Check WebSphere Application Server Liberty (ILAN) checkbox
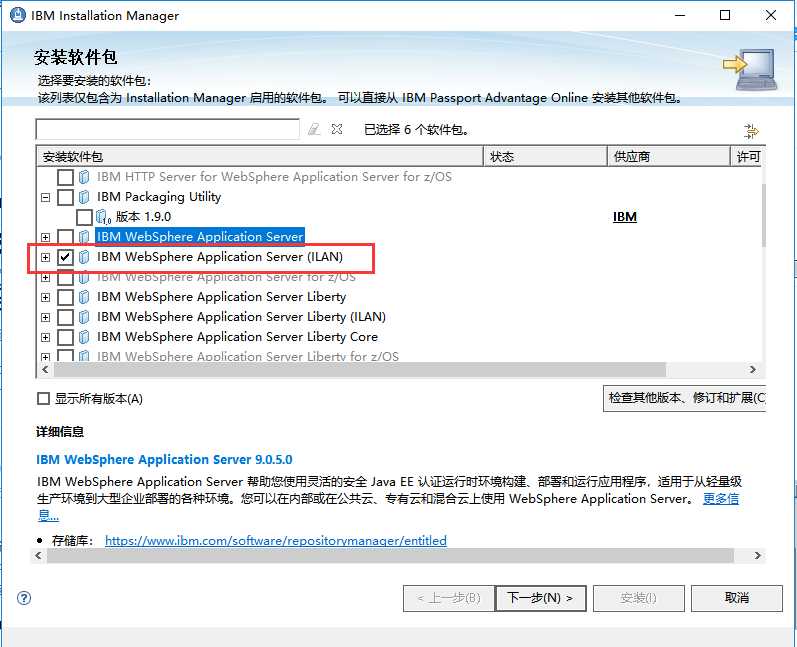The height and width of the screenshot is (647, 797). [x=65, y=317]
